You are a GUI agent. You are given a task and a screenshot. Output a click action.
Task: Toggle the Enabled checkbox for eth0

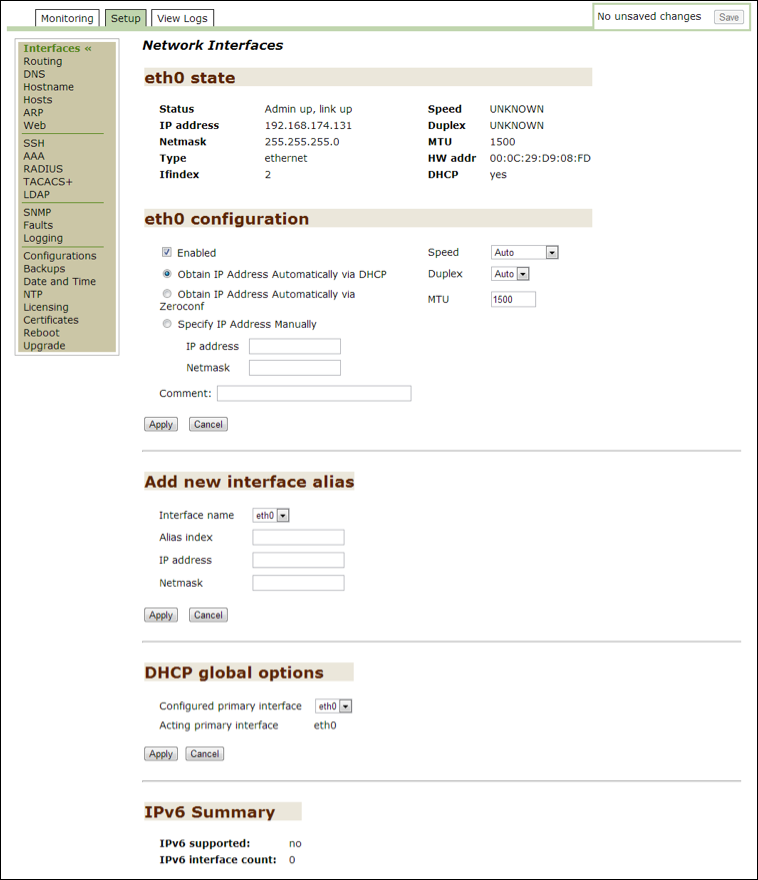click(167, 253)
